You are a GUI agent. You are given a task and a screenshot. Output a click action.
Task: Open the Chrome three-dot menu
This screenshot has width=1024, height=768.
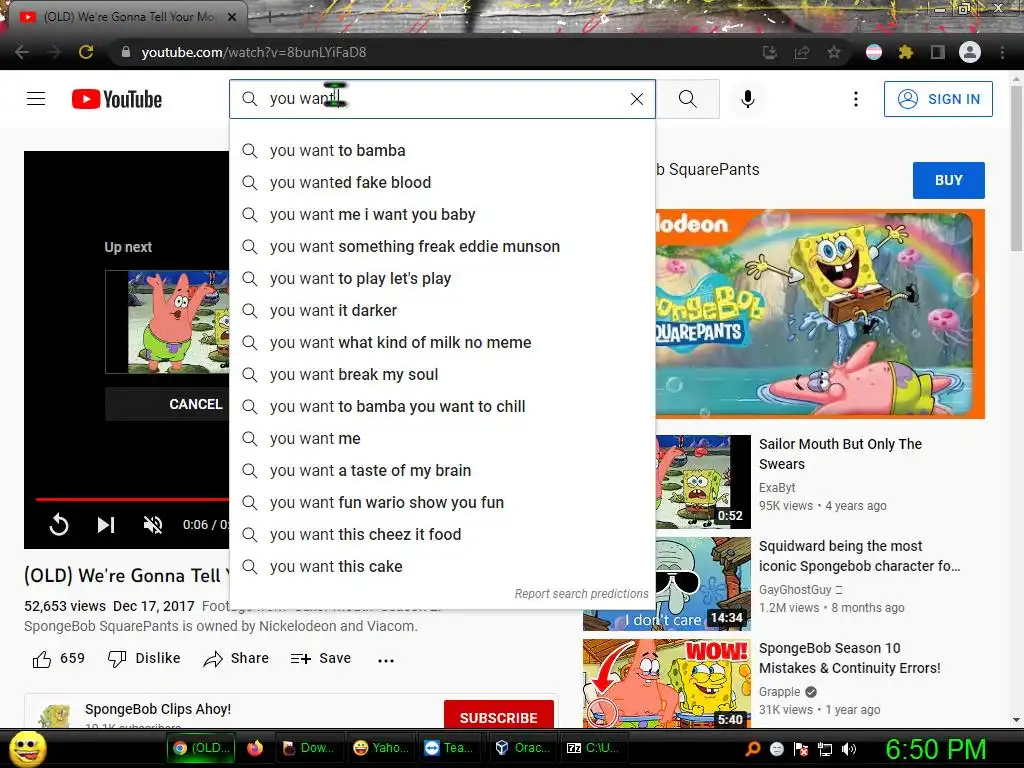(x=1002, y=52)
